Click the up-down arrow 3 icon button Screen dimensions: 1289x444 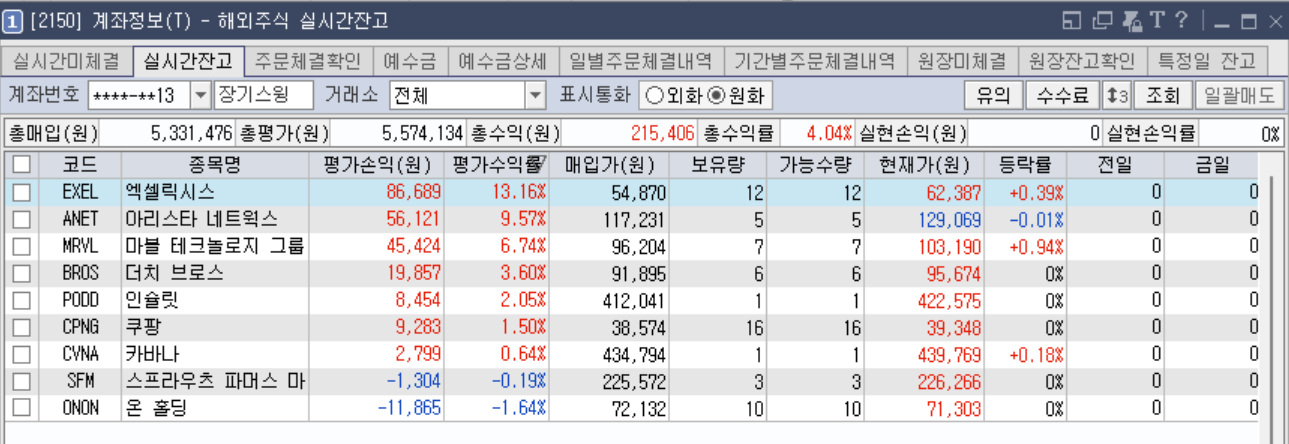point(1117,96)
